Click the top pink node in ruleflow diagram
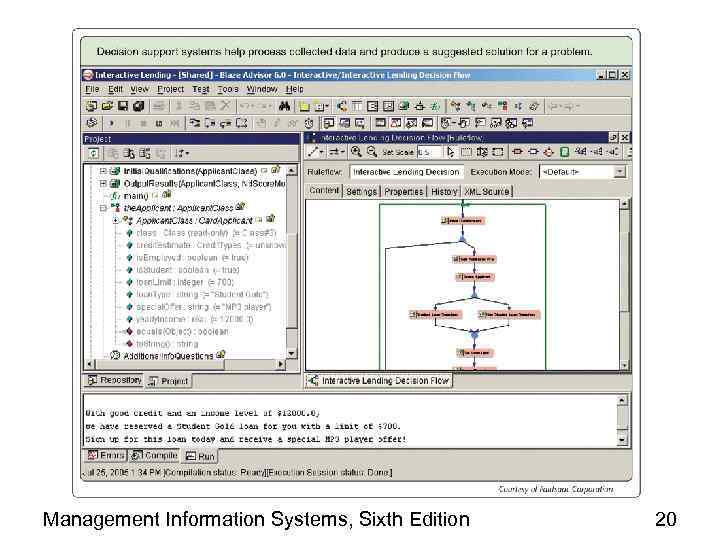 (x=463, y=220)
